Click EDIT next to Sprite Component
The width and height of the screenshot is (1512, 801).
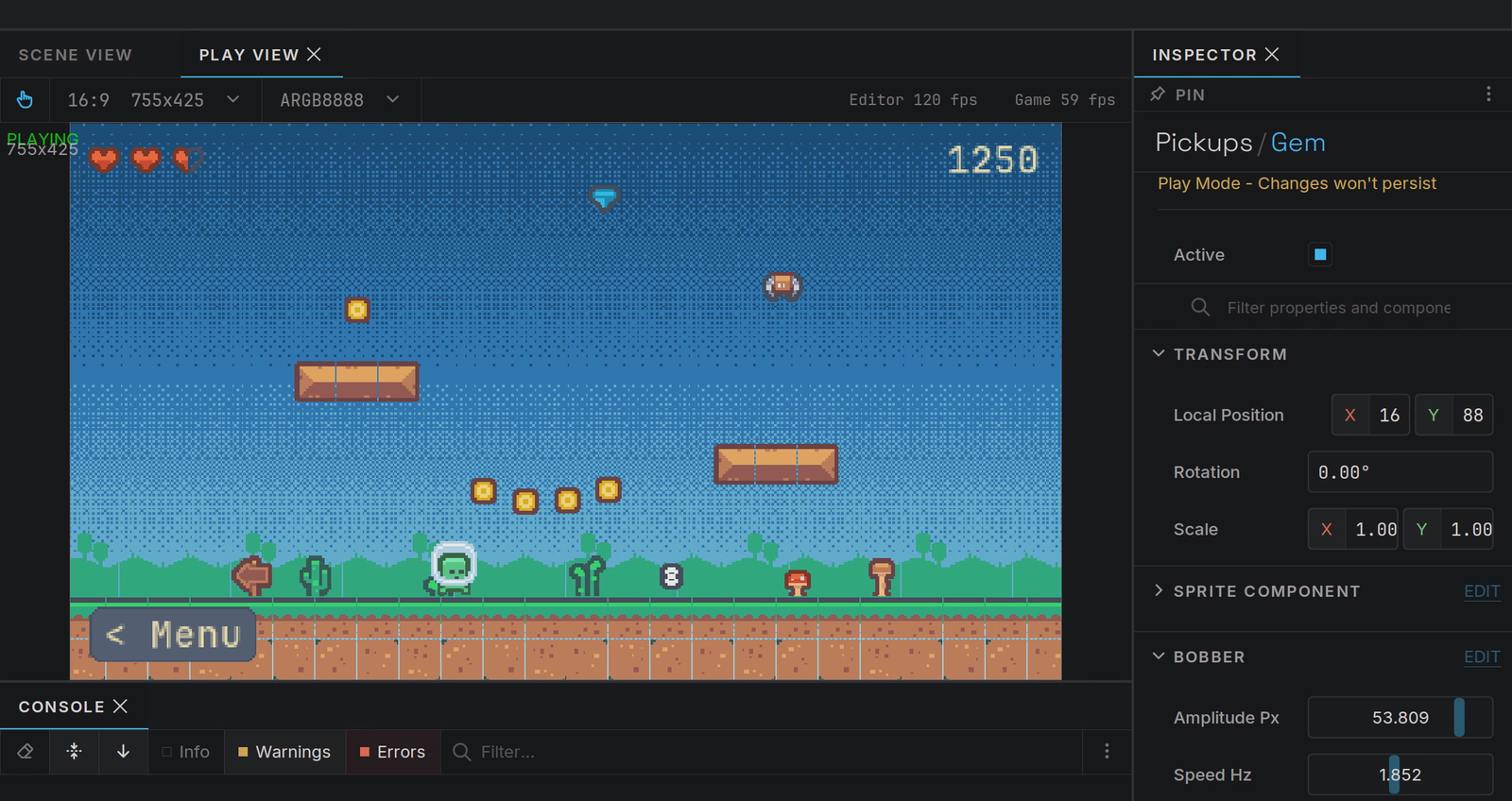(1482, 591)
